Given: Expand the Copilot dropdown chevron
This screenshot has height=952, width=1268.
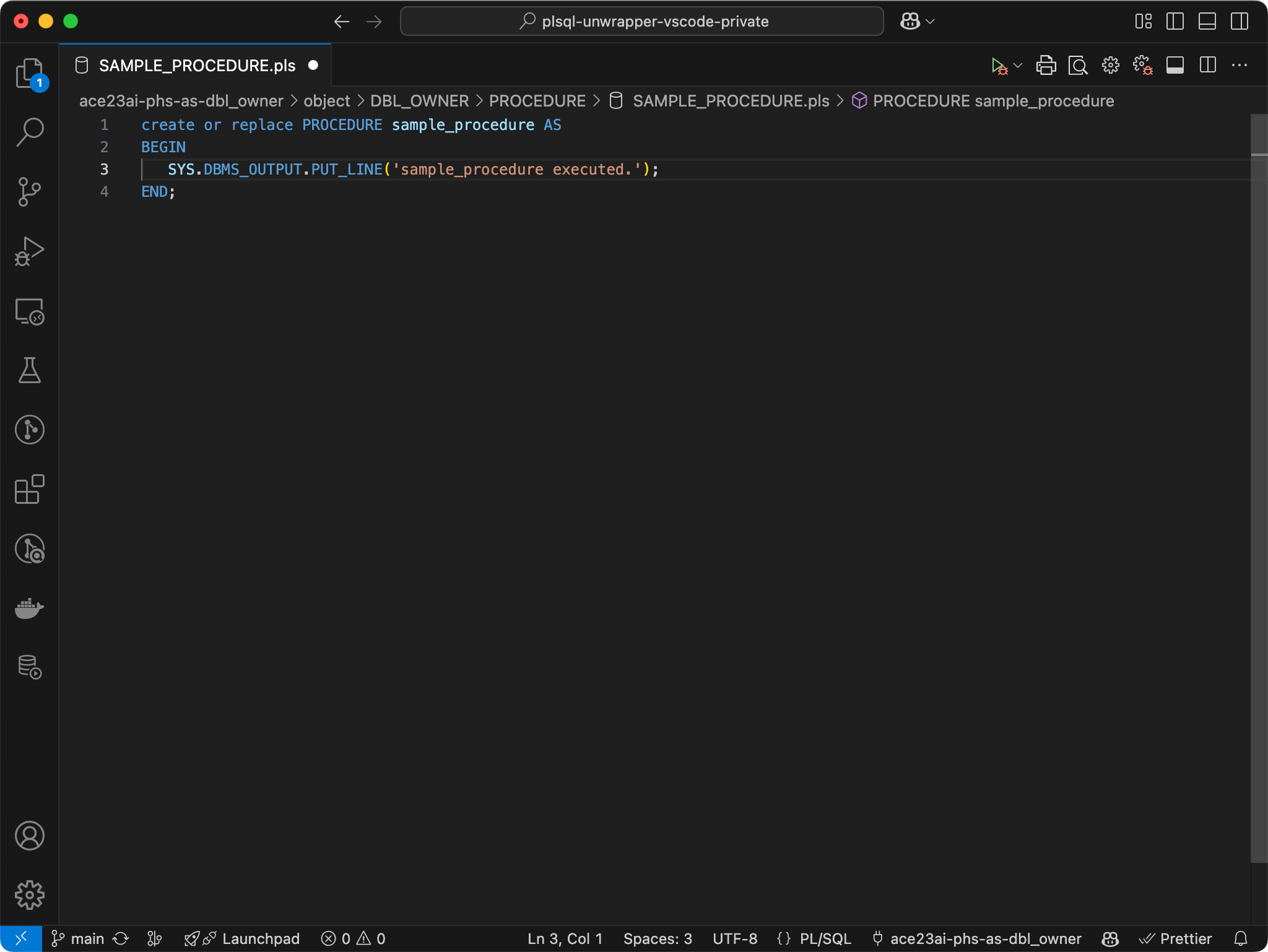Looking at the screenshot, I should pyautogui.click(x=930, y=22).
